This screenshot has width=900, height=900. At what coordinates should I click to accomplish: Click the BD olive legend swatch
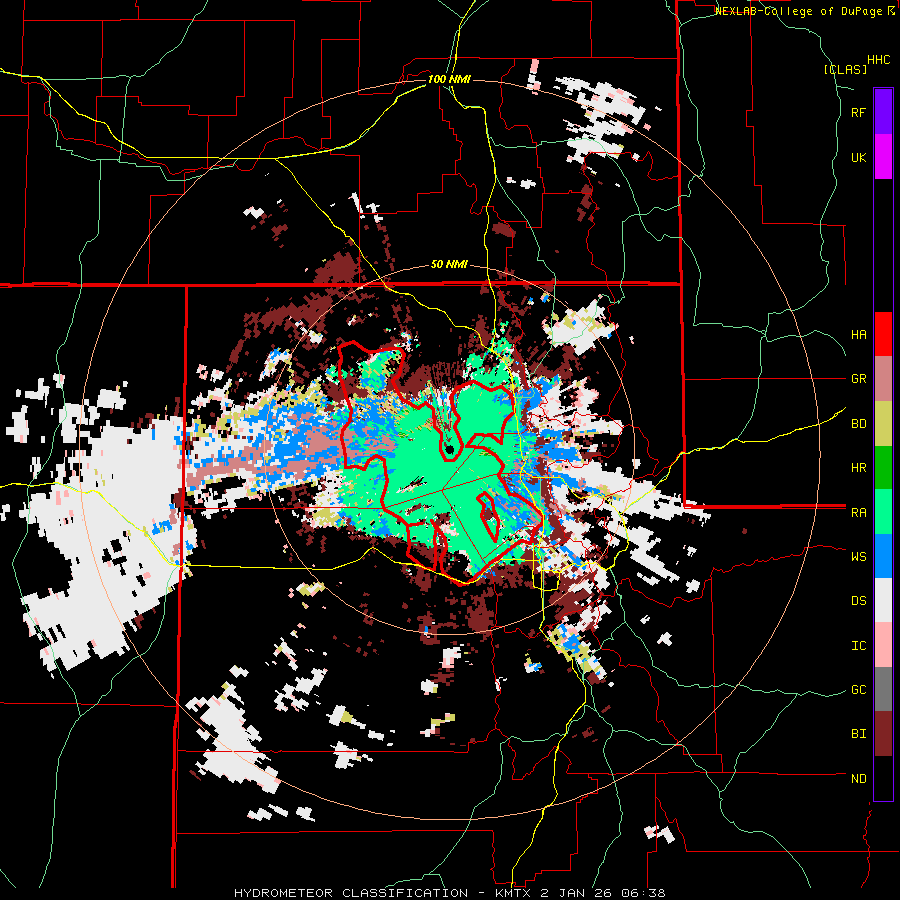(883, 423)
